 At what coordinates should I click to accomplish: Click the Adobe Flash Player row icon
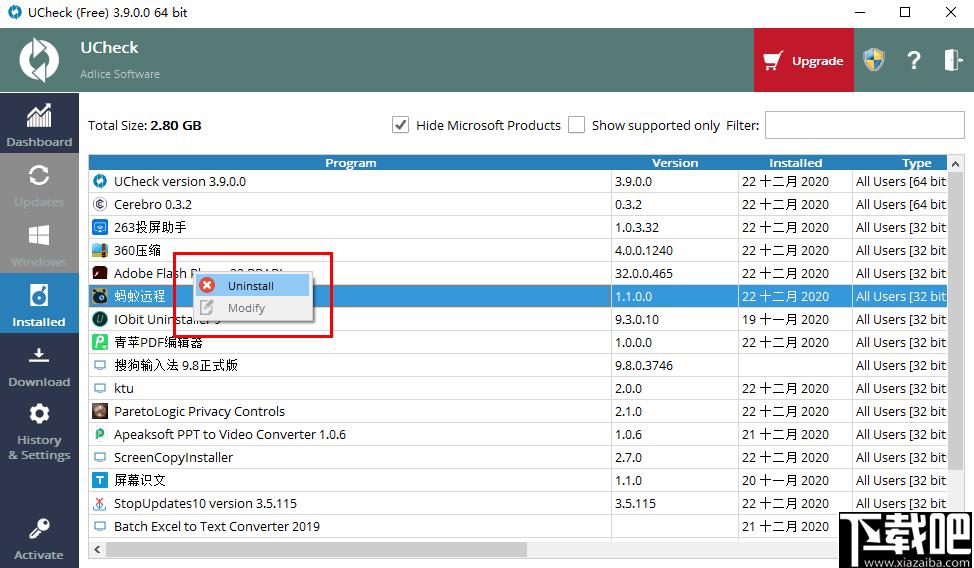click(x=99, y=273)
